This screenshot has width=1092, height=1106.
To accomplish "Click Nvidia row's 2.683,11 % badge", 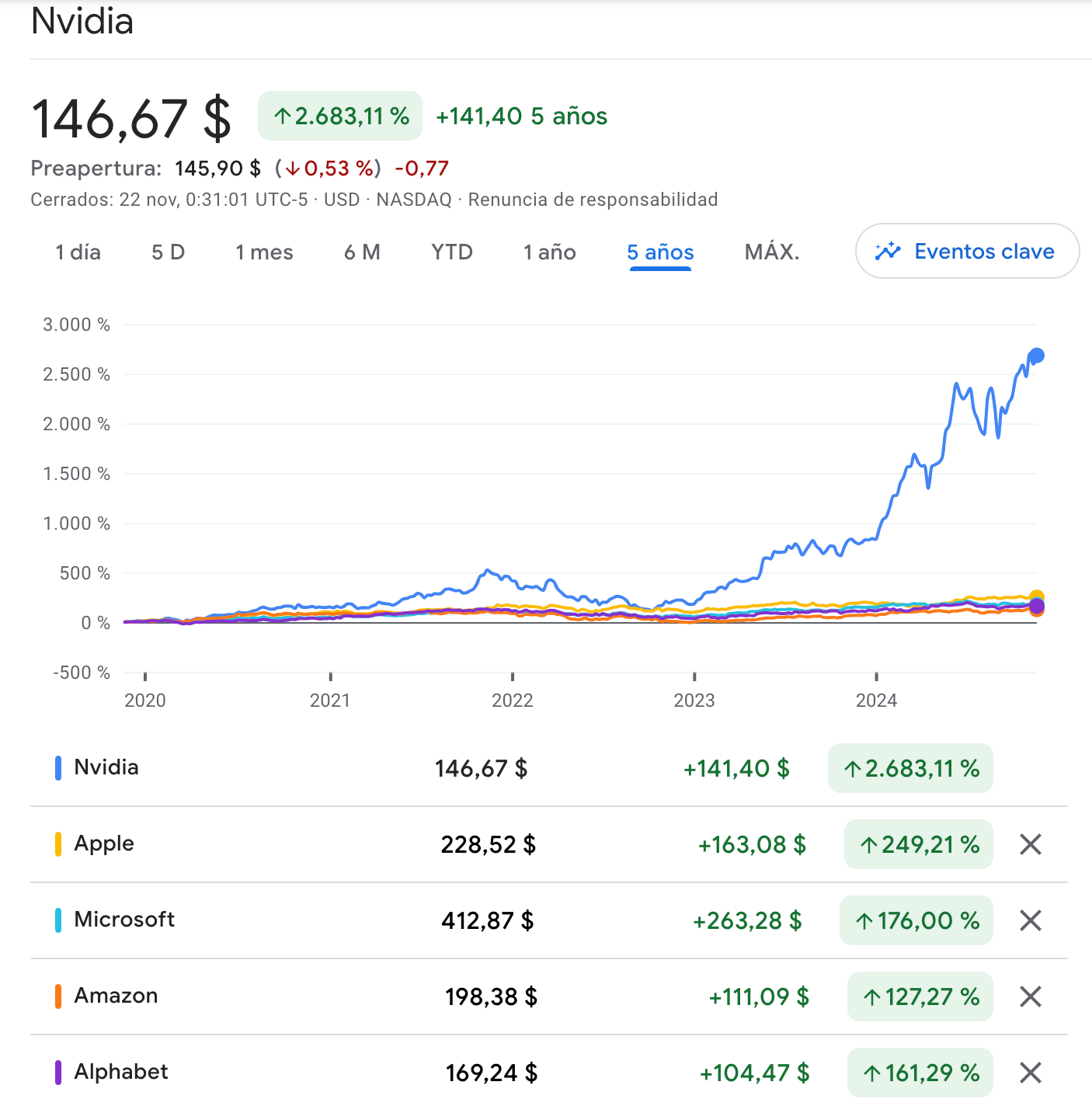I will click(910, 768).
